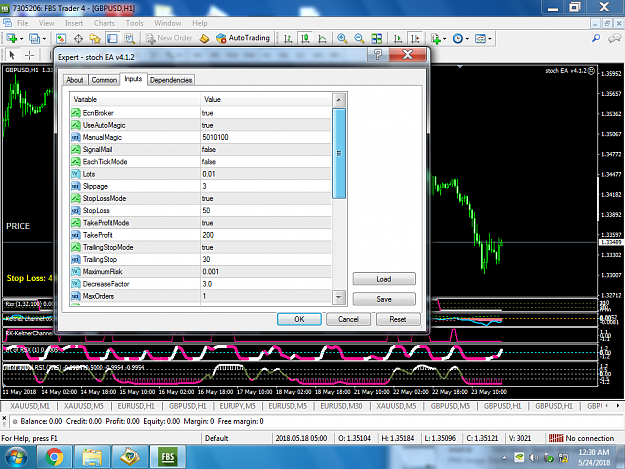Image resolution: width=625 pixels, height=469 pixels.
Task: Open the EURJPY,M5 chart tab
Action: coord(237,406)
